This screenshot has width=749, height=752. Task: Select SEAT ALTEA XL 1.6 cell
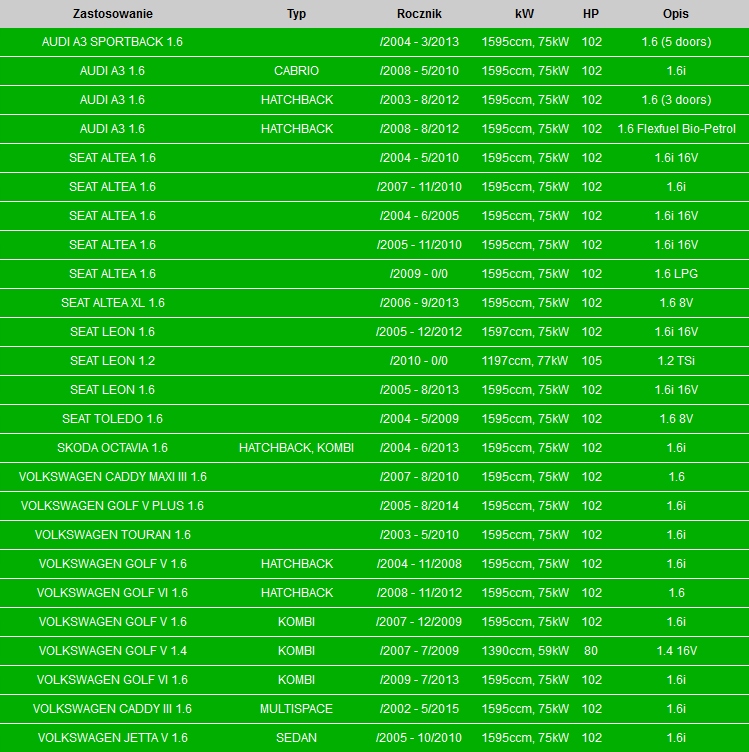coord(113,303)
